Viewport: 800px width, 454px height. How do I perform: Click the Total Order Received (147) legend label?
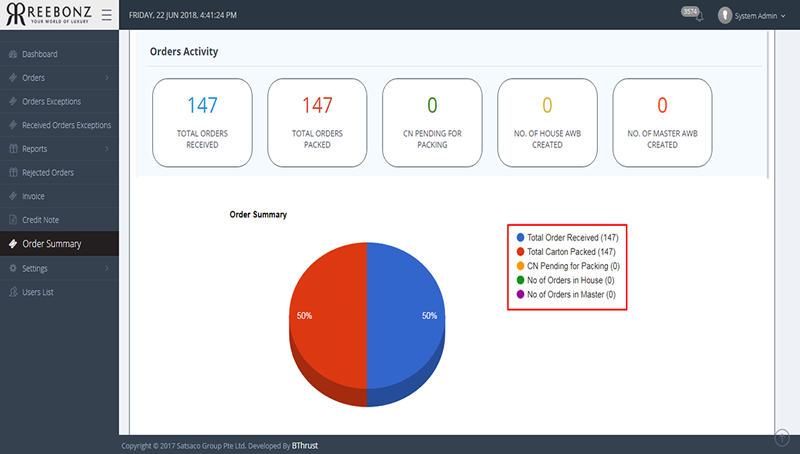coord(572,238)
